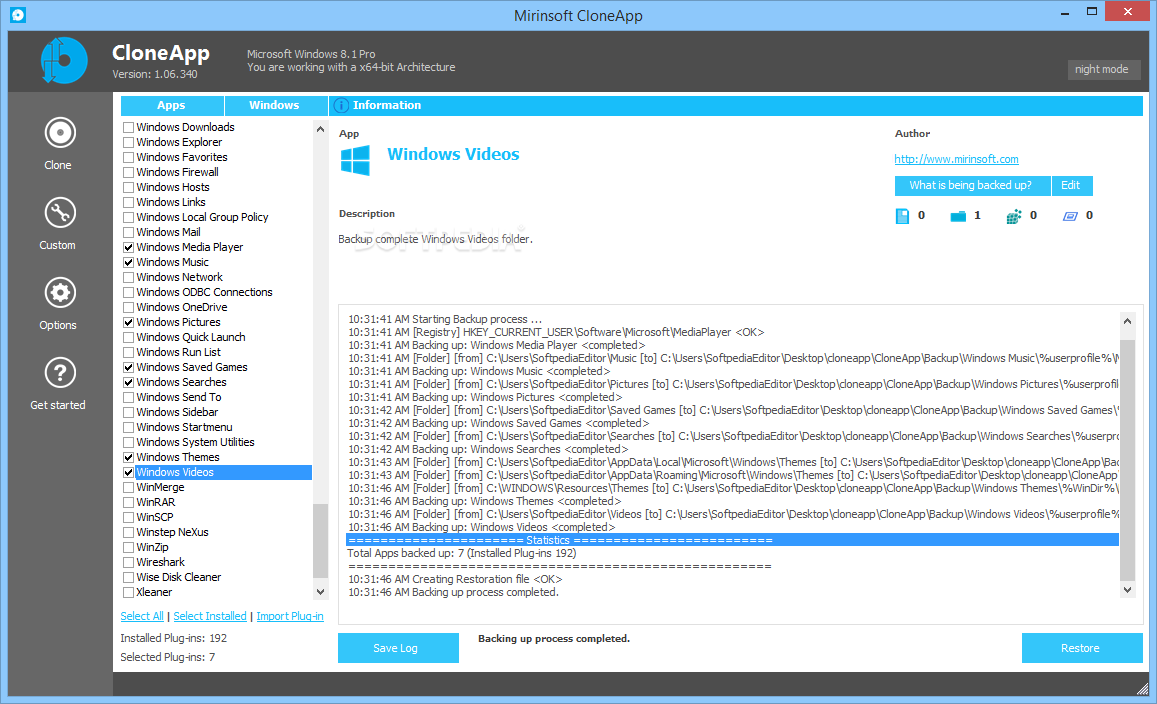Uncheck the Windows Media Player checkbox
The image size is (1157, 704).
click(128, 247)
